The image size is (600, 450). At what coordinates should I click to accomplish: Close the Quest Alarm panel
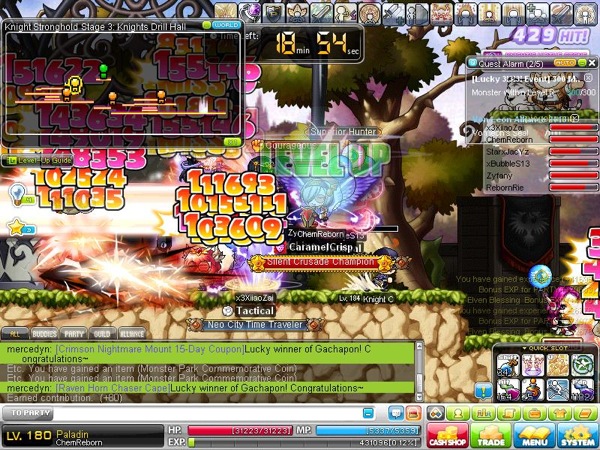point(592,63)
